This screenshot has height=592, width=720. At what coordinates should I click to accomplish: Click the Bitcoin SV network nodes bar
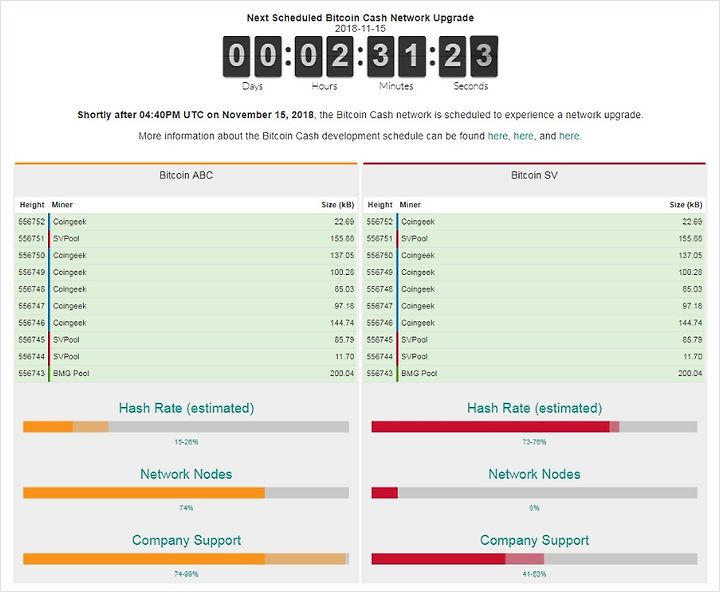coord(534,493)
